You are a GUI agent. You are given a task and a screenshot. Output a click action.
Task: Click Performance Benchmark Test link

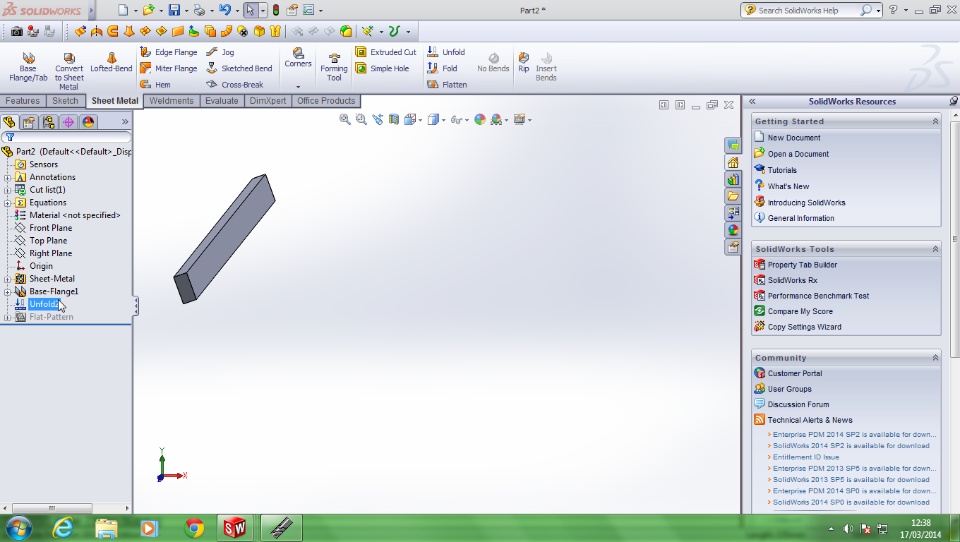pos(819,296)
